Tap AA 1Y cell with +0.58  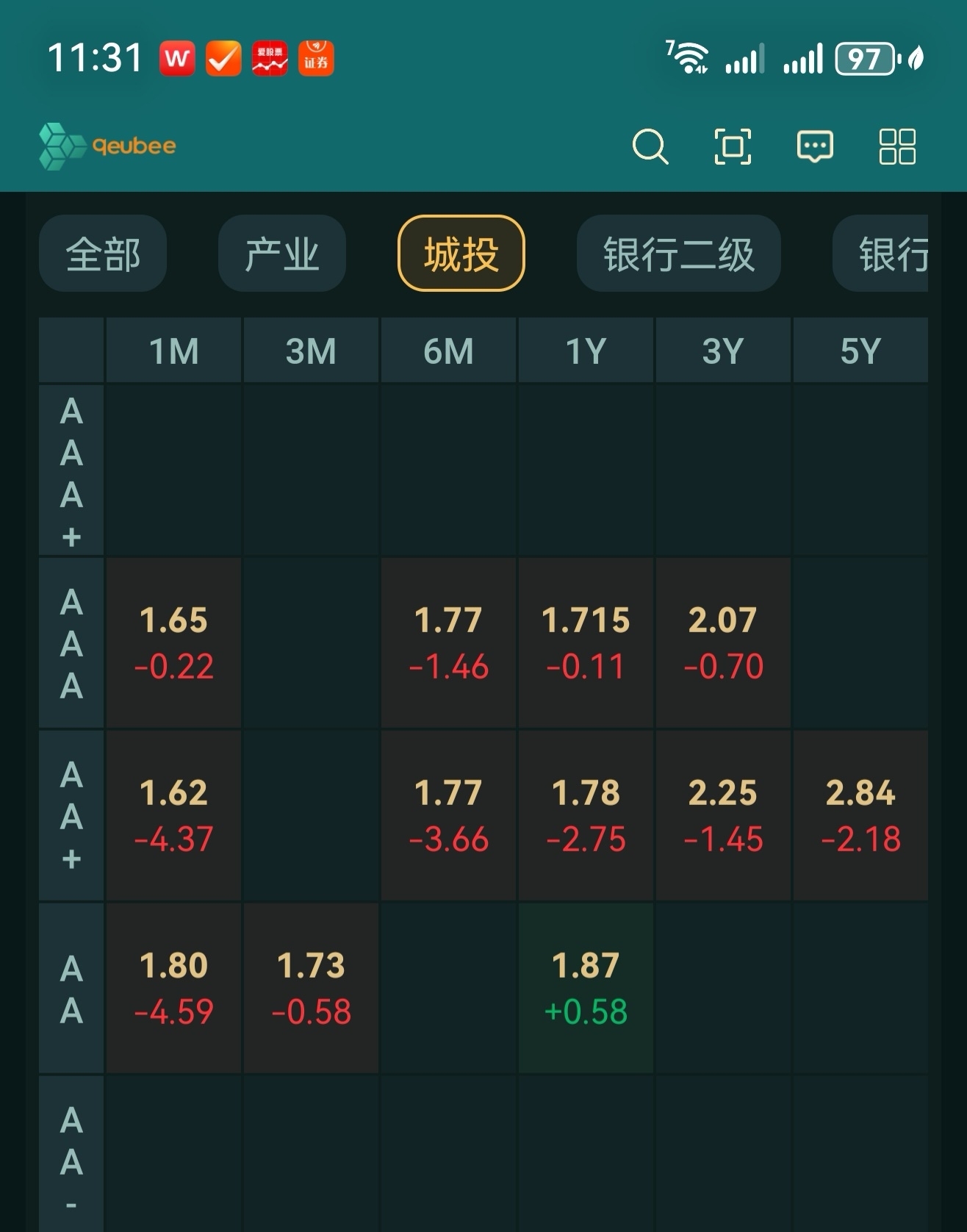[586, 988]
